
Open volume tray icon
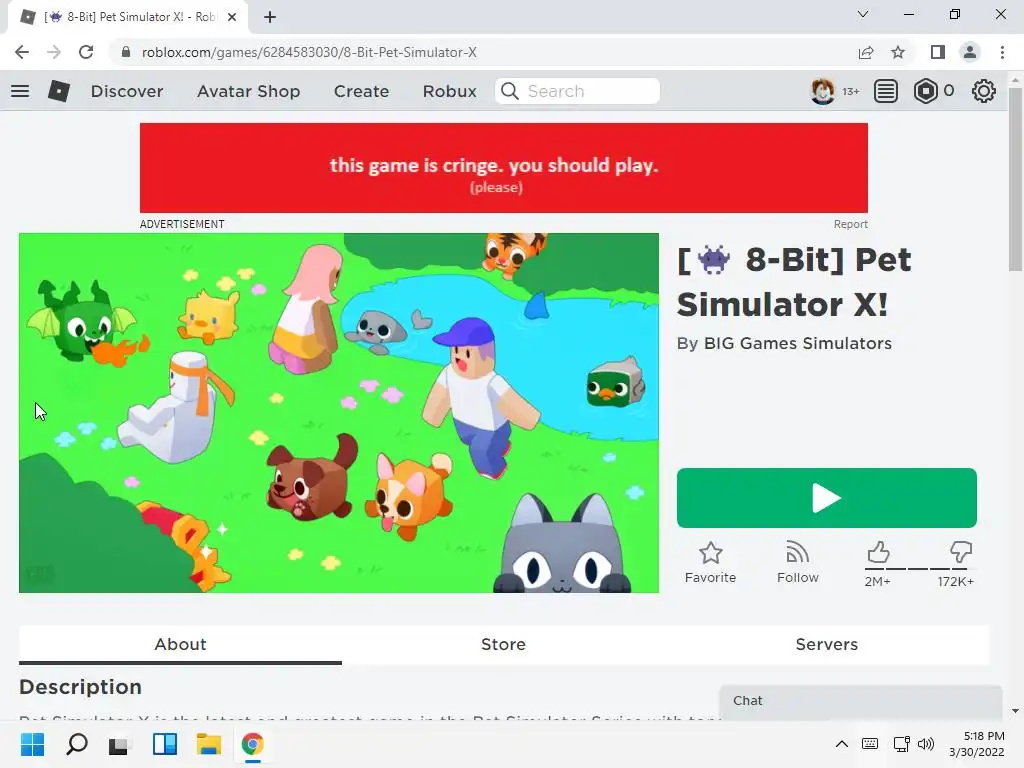coord(925,744)
